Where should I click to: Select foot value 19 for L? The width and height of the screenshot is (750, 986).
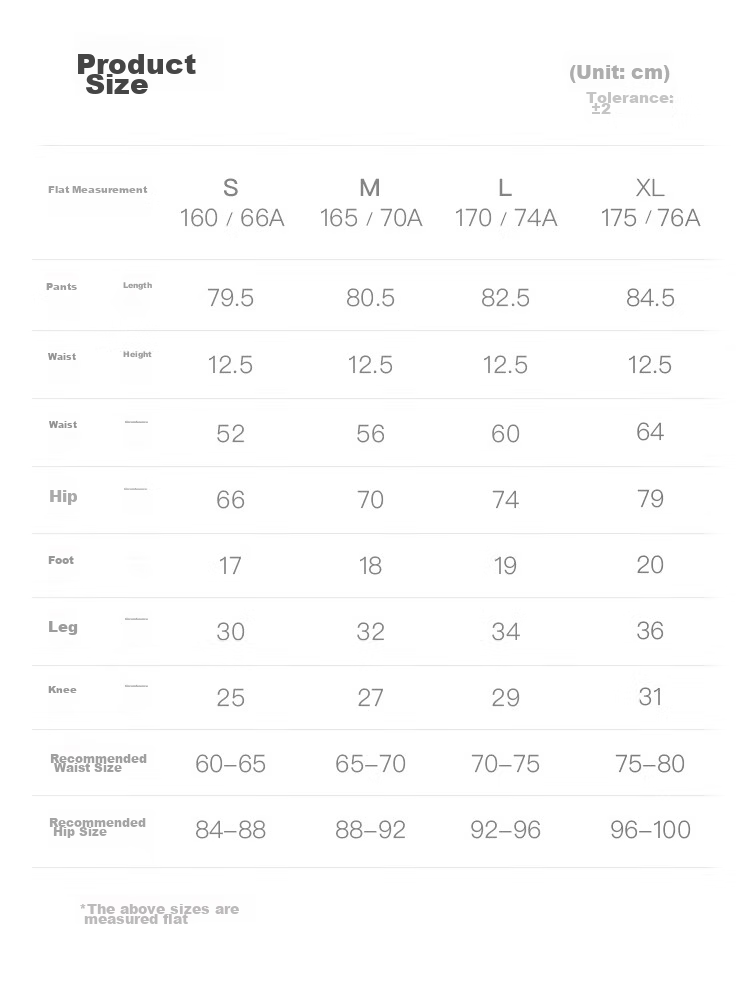click(x=505, y=565)
